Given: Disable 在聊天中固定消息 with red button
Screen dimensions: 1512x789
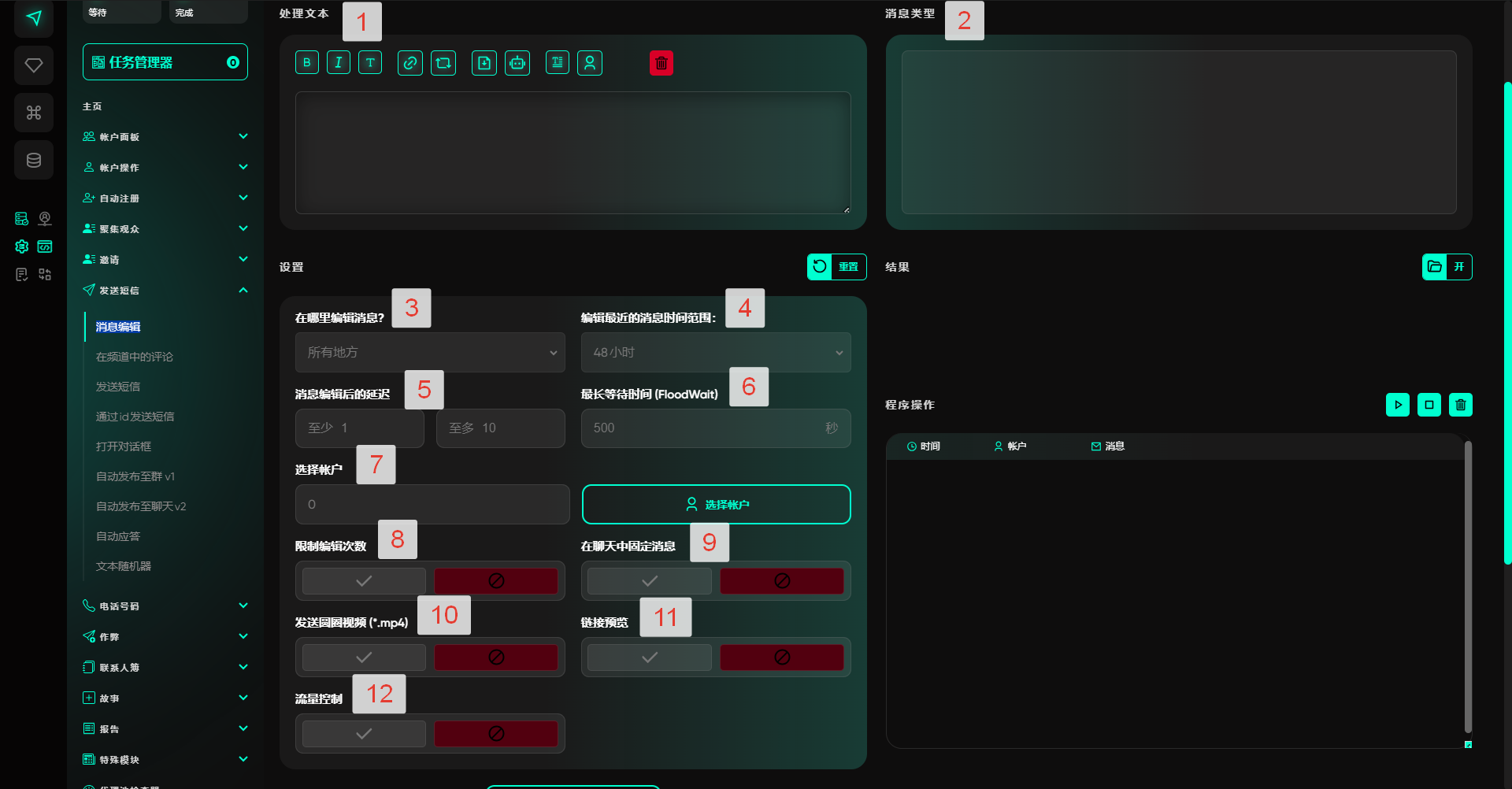Looking at the screenshot, I should click(781, 581).
